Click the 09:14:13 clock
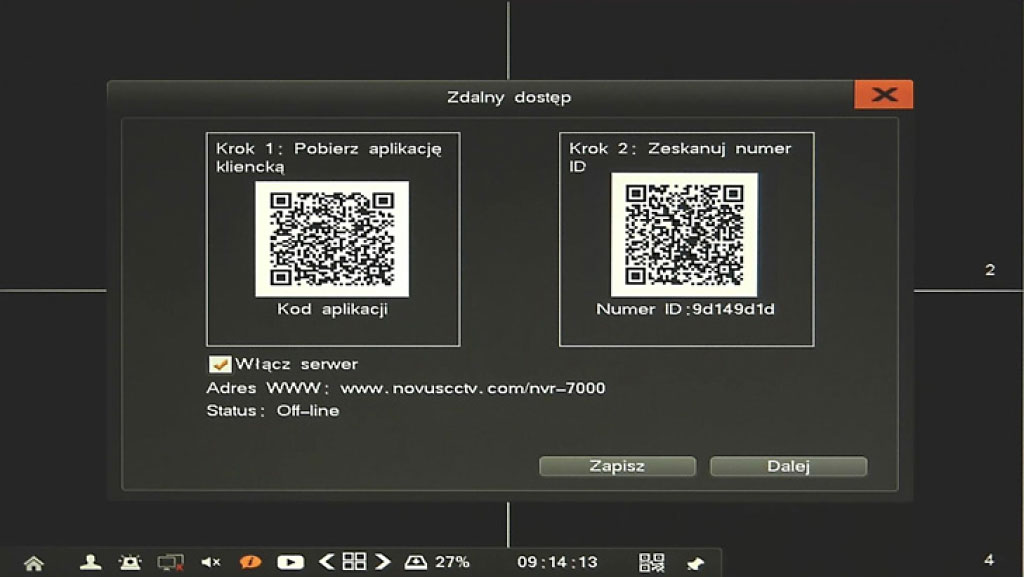The width and height of the screenshot is (1024, 578). [557, 562]
